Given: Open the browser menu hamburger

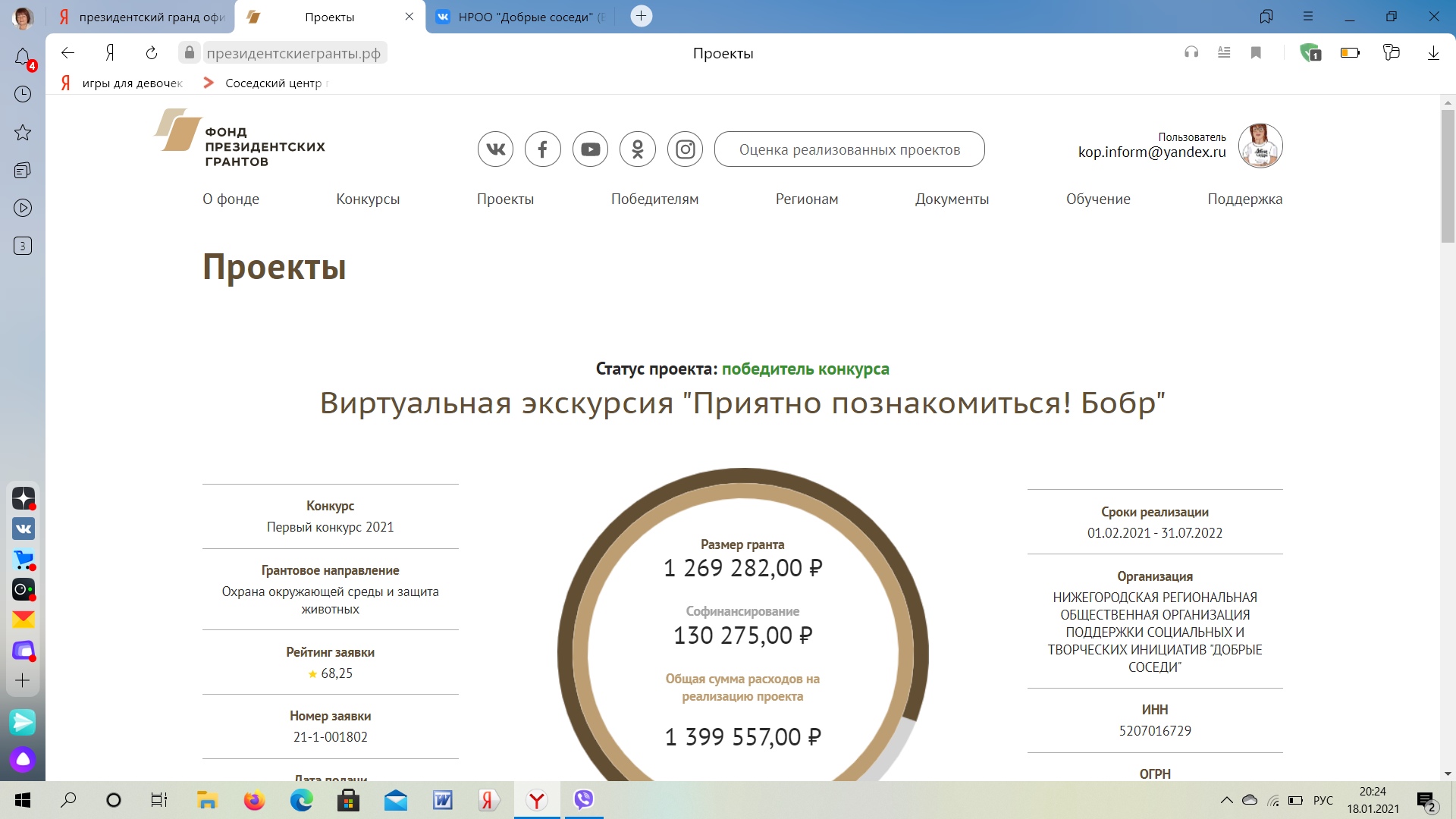Looking at the screenshot, I should 1308,16.
